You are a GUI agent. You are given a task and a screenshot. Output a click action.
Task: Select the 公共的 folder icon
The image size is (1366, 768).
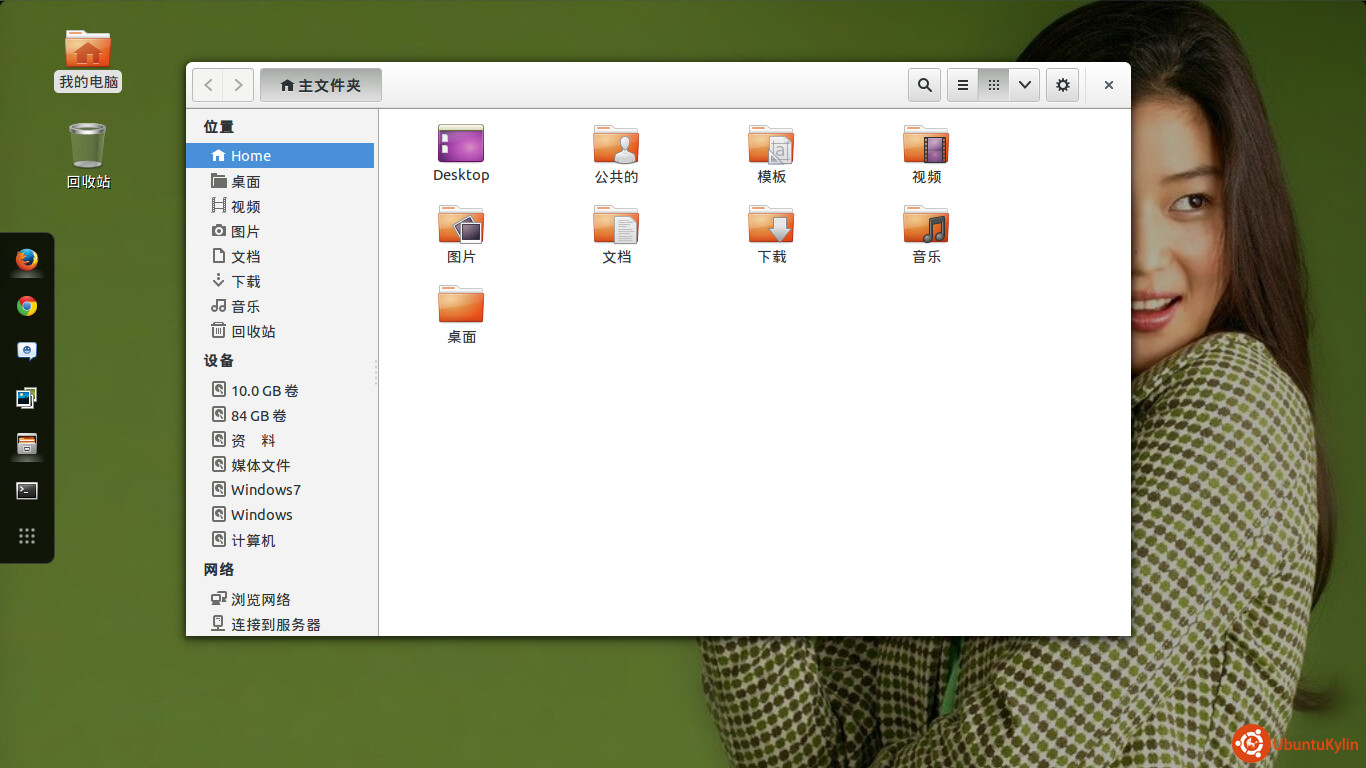[x=616, y=154]
